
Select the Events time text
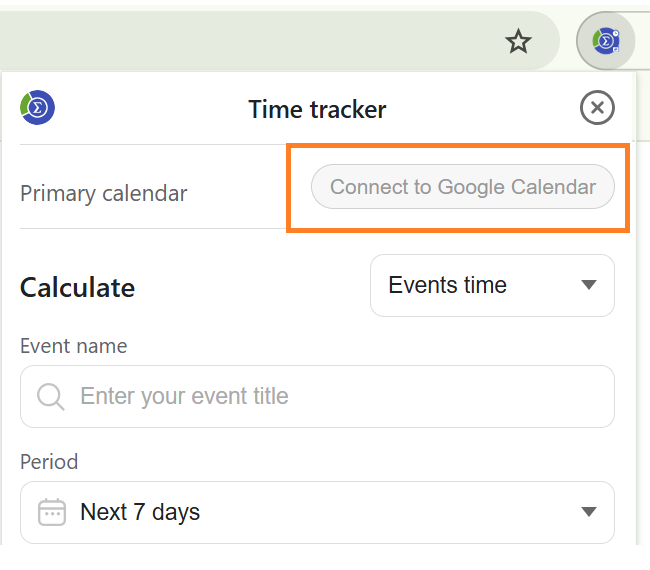pyautogui.click(x=448, y=285)
